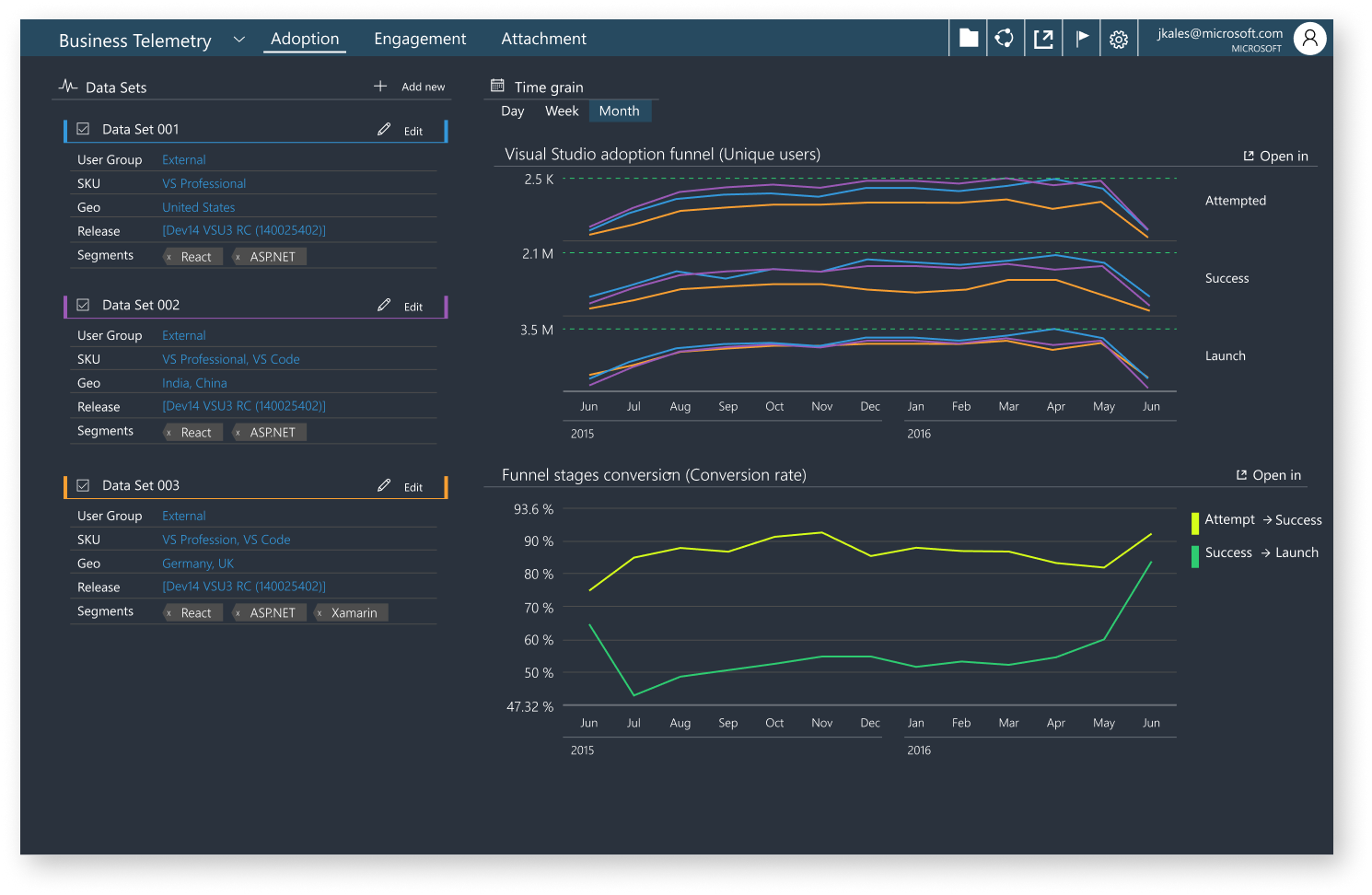
Task: Open the folder icon in top bar
Action: [x=969, y=38]
